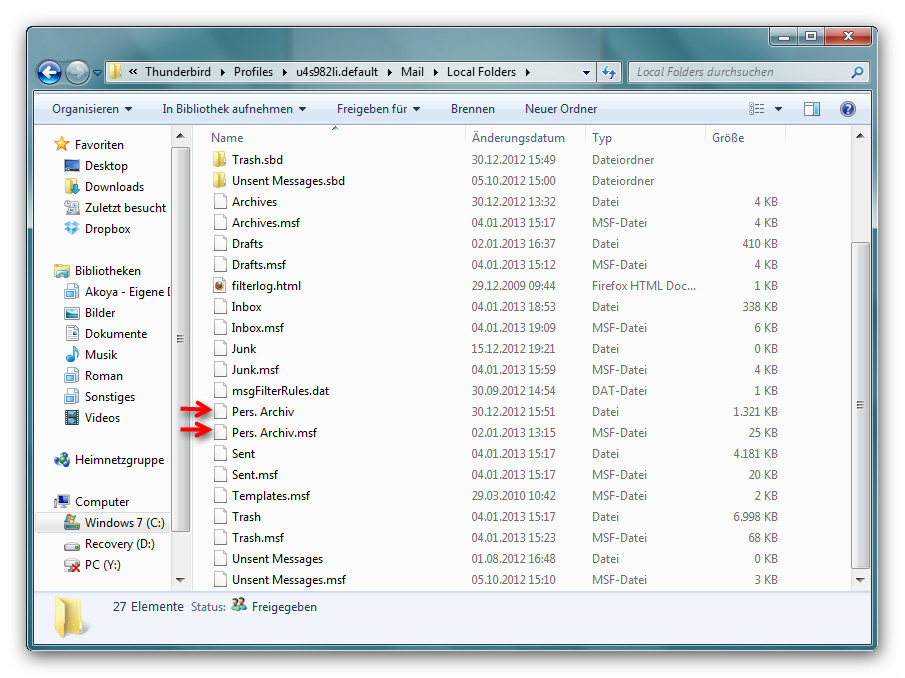905x678 pixels.
Task: Toggle the preview pane icon
Action: point(811,109)
